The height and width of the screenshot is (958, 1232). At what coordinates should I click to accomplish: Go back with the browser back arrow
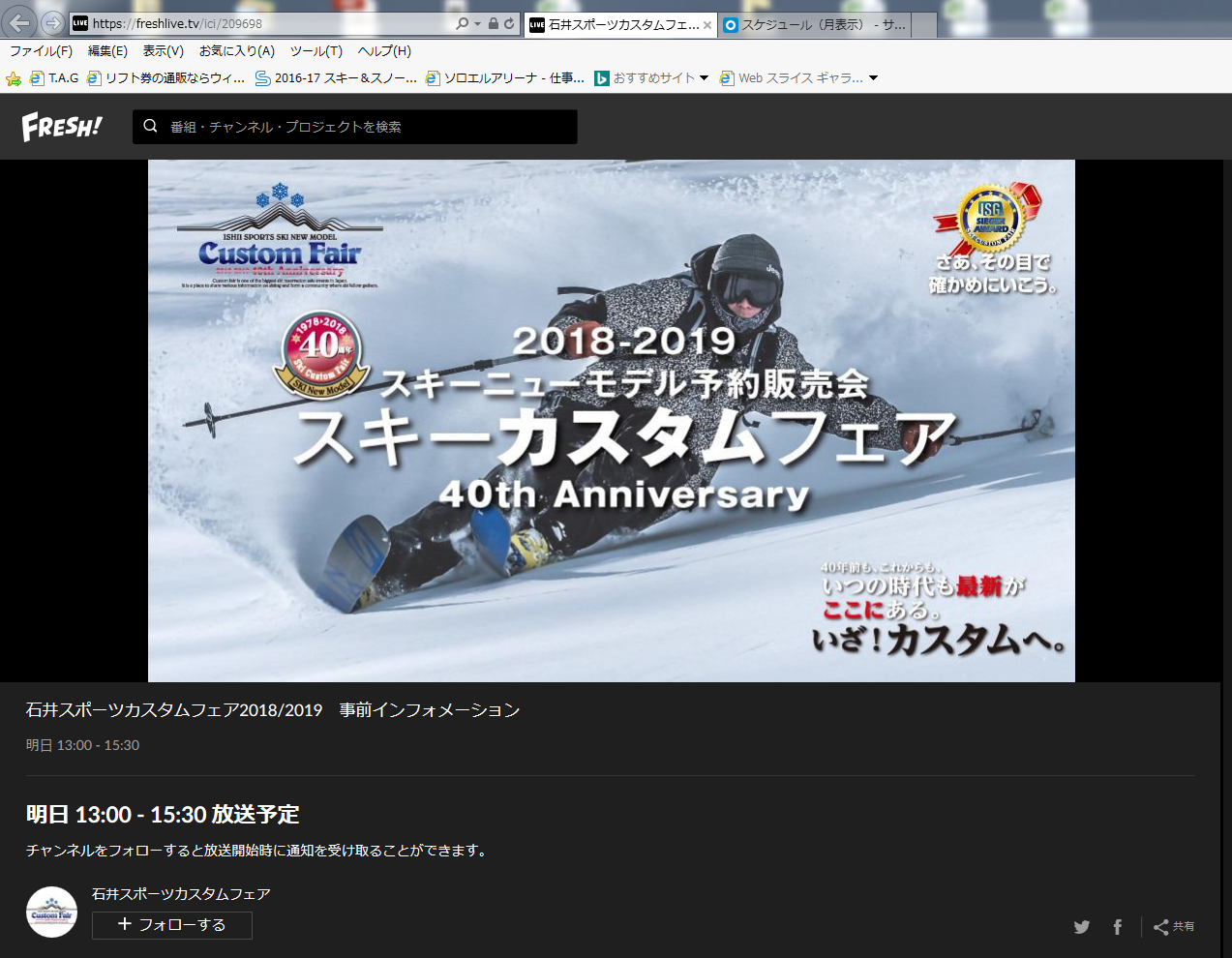(20, 22)
